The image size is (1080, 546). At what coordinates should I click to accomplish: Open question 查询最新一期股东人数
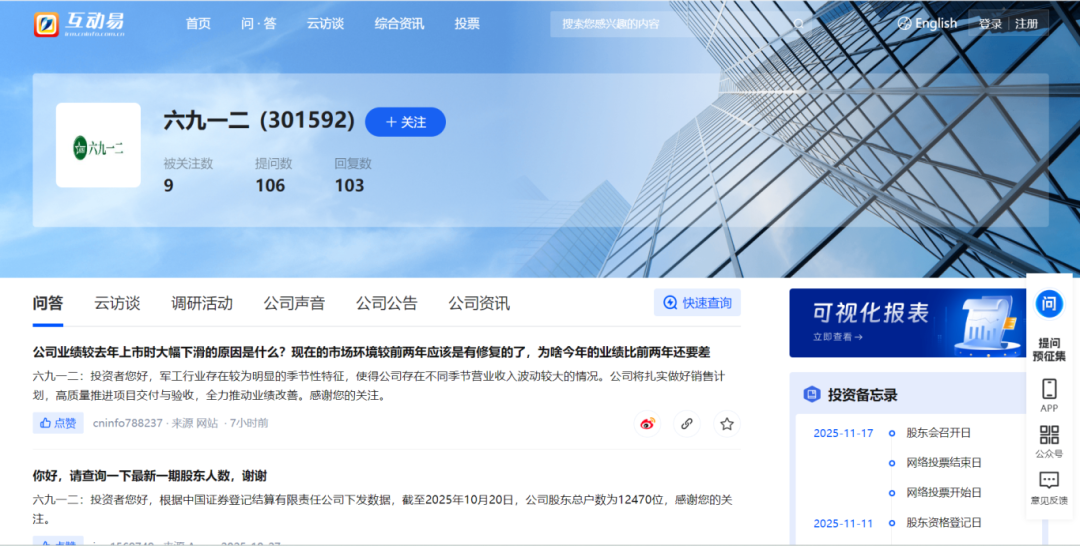point(149,476)
